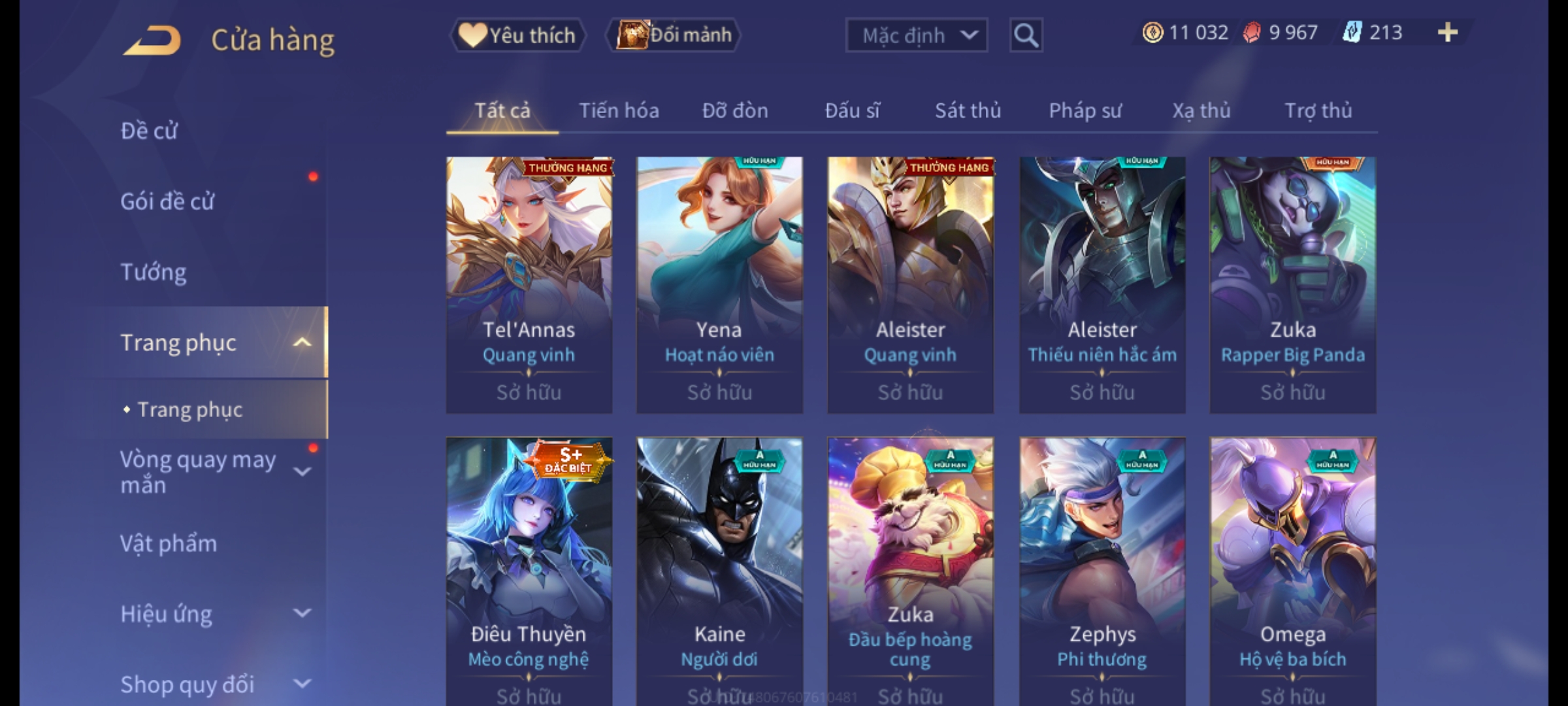
Task: Collapse the Trang phục sidebar section
Action: click(x=302, y=343)
